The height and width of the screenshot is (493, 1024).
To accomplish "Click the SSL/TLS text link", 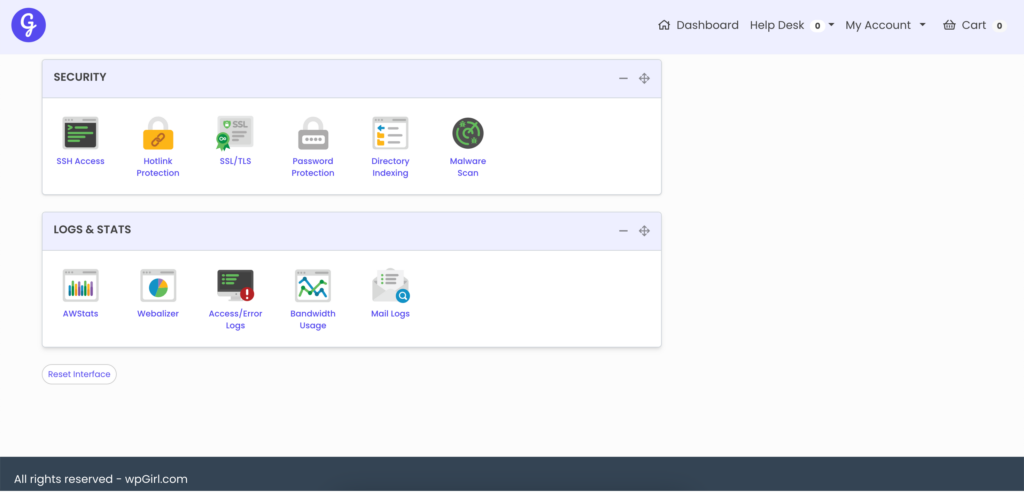I will [x=235, y=161].
